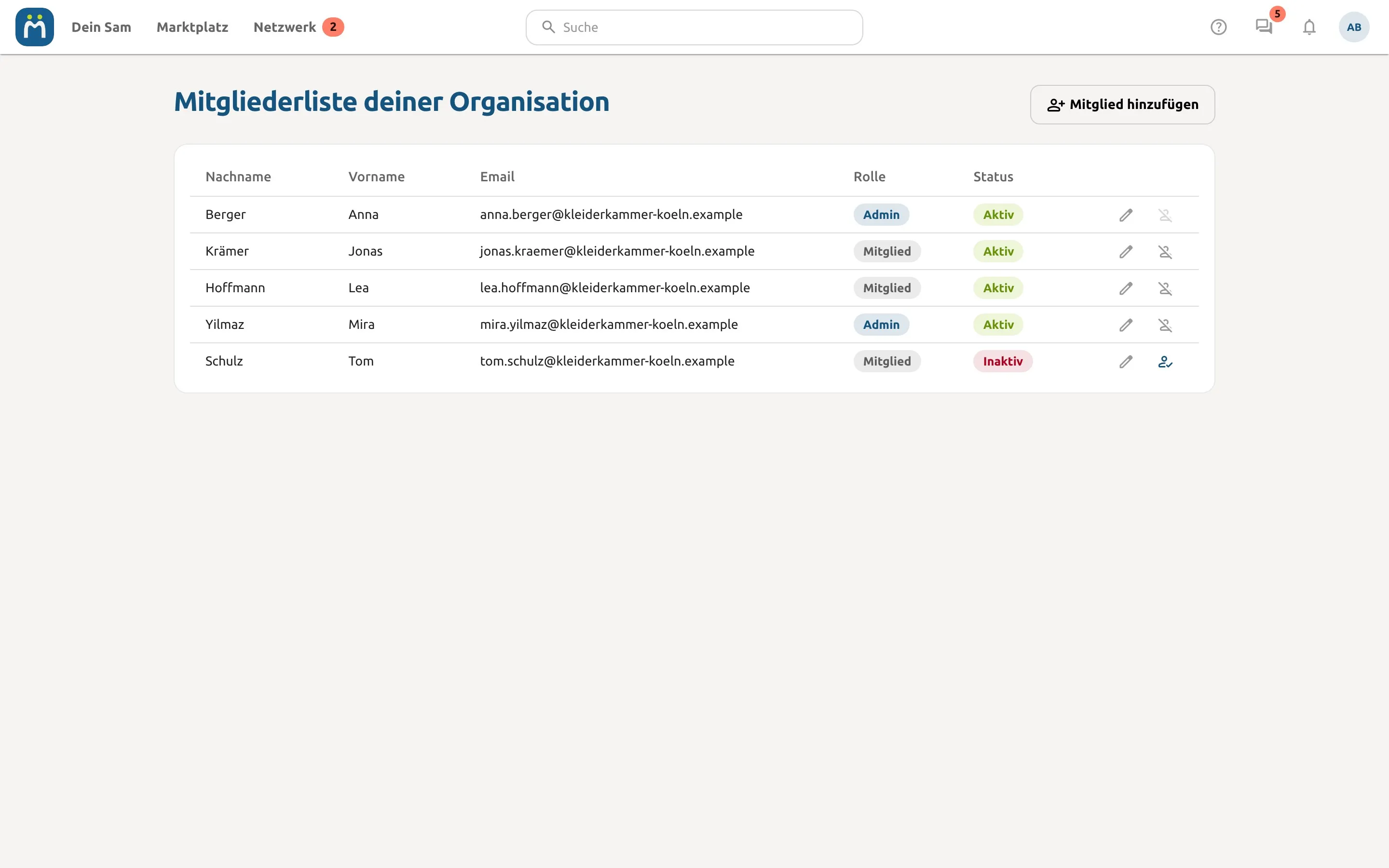Screen dimensions: 1389x868
Task: Edit Tom Schulz with the pencil icon
Action: pos(1126,362)
